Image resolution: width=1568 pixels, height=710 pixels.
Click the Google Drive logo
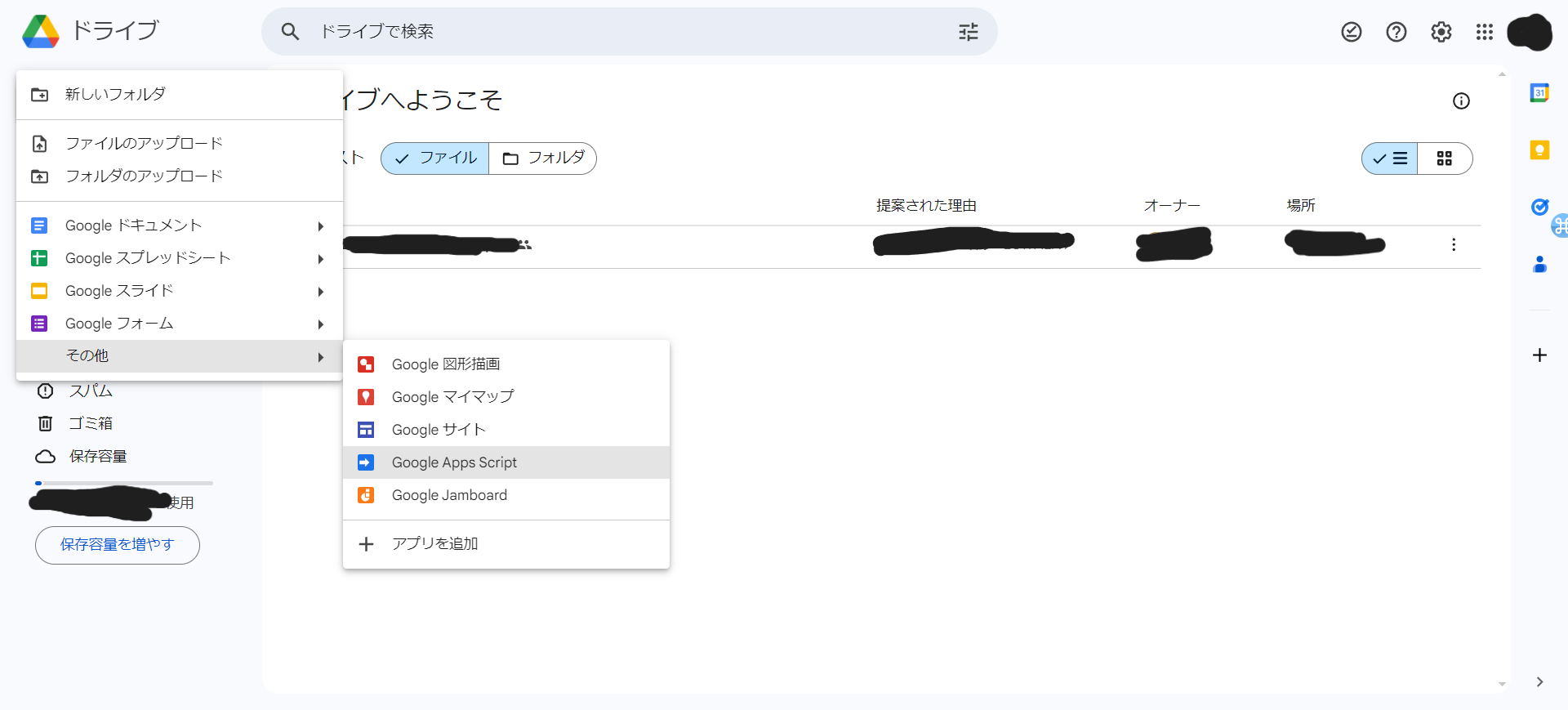pyautogui.click(x=41, y=32)
